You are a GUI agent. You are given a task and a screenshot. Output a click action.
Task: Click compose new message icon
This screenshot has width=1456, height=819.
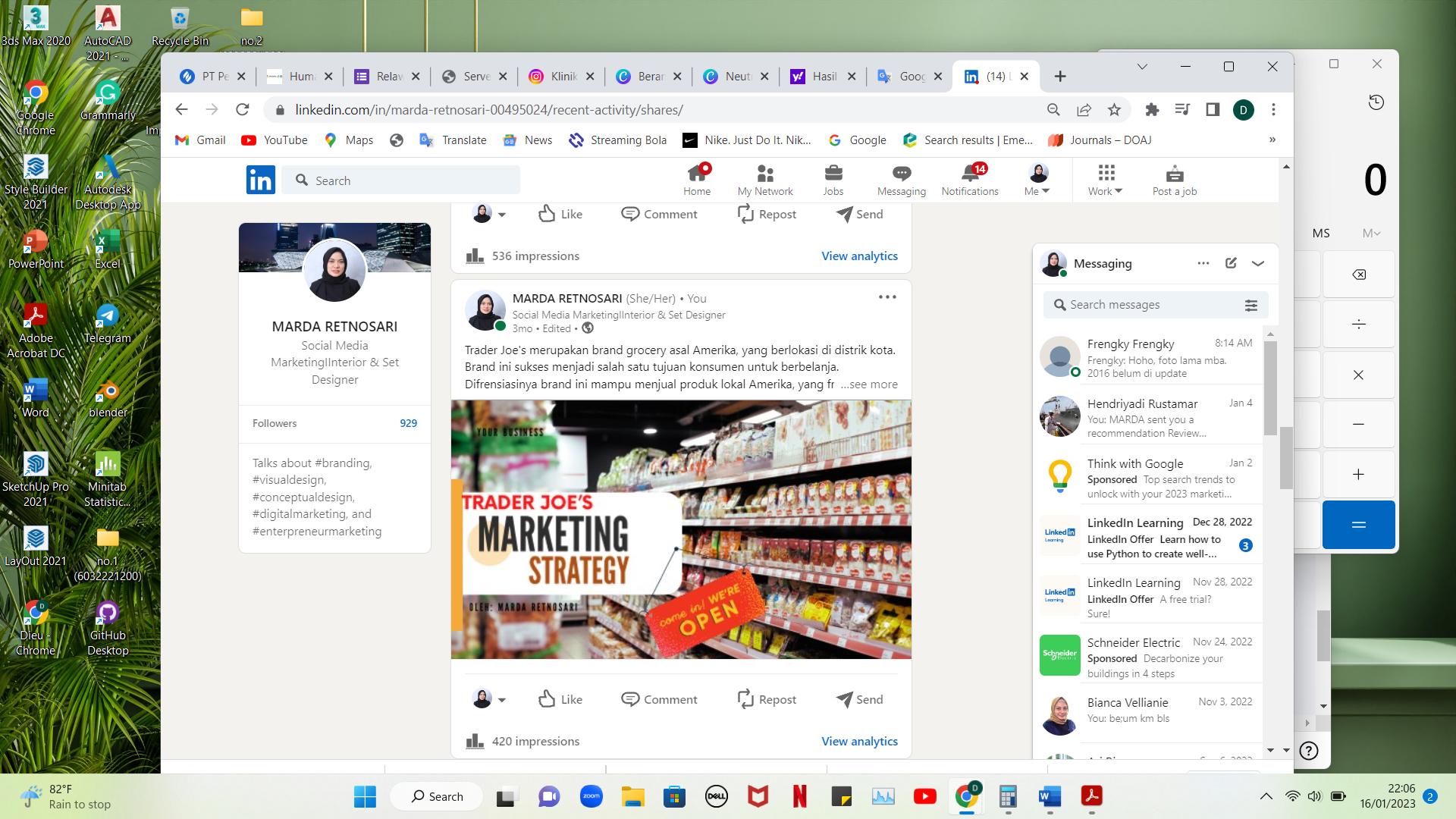(x=1231, y=263)
